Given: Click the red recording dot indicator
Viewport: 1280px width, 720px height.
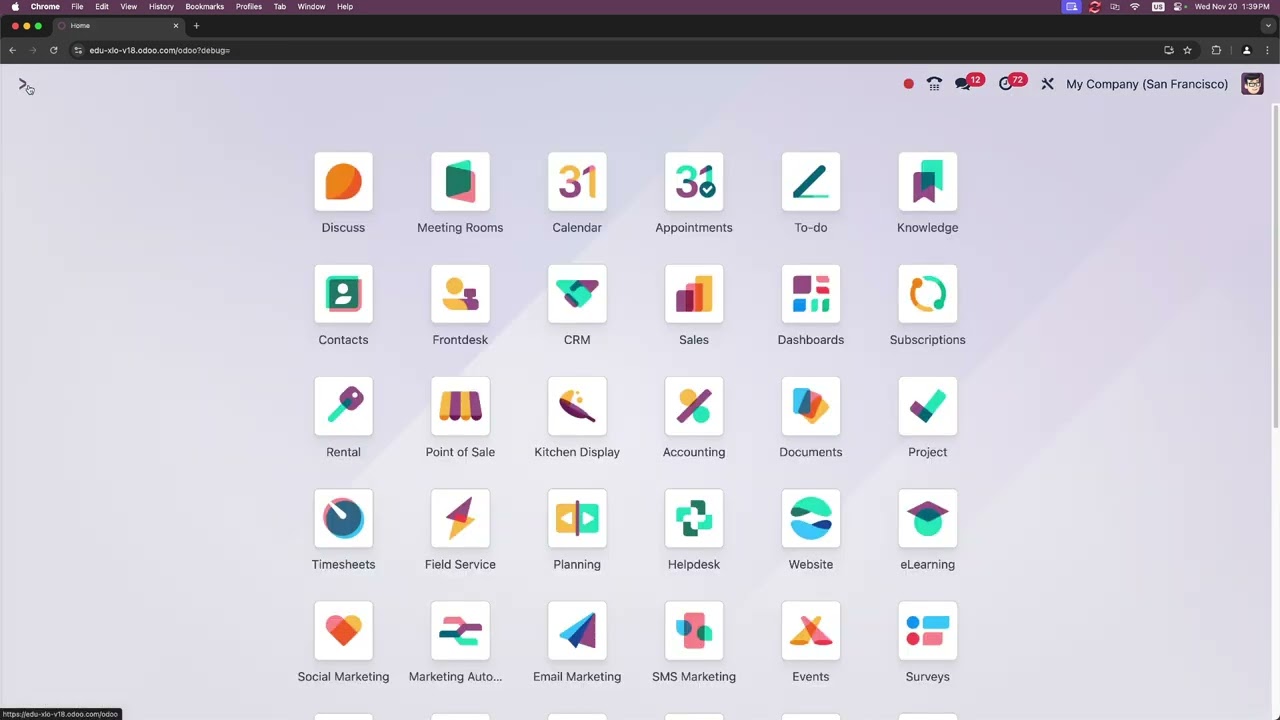Looking at the screenshot, I should tap(908, 84).
